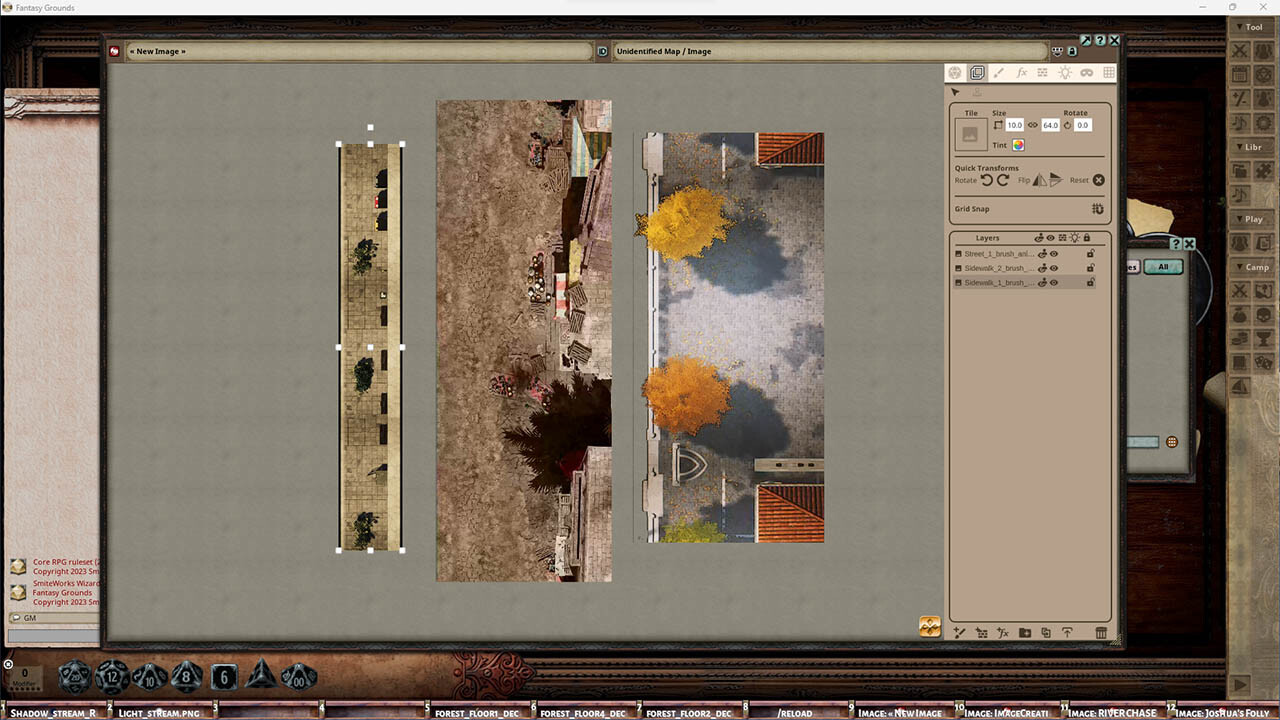Click the duplicate layer icon

1047,633
